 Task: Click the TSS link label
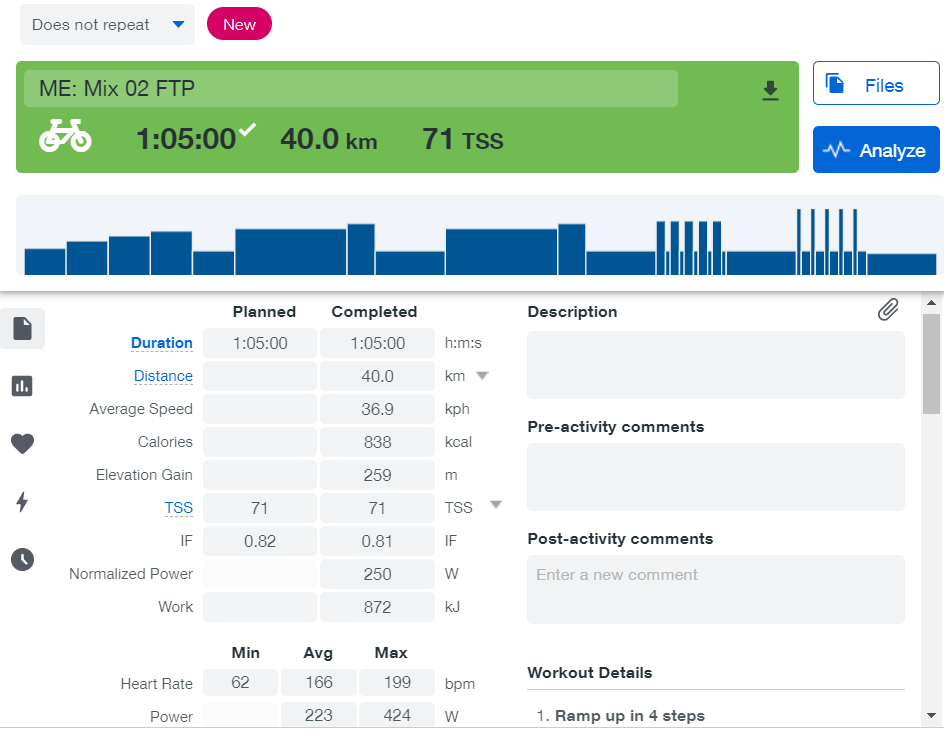178,508
